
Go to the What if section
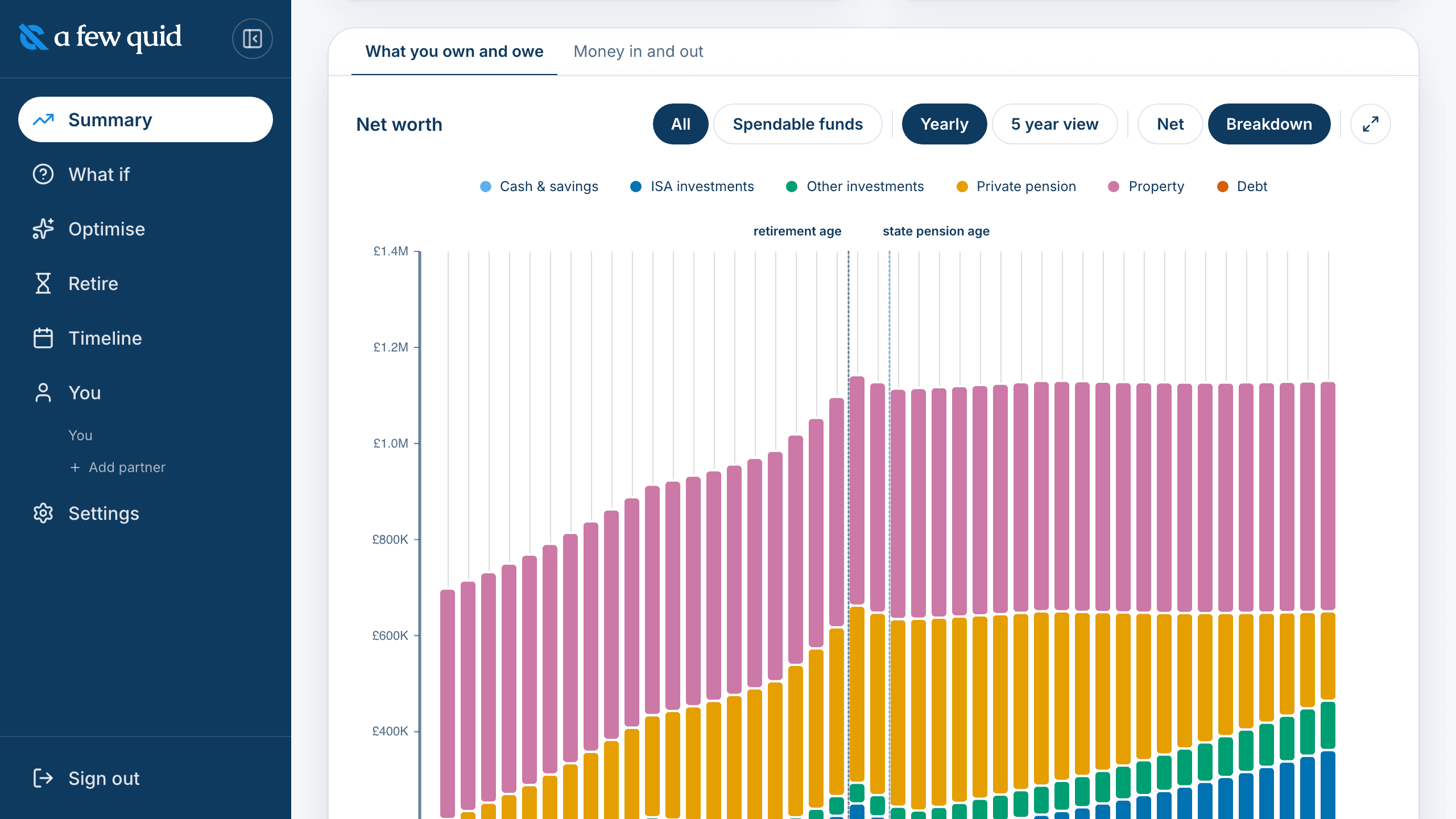pos(146,174)
